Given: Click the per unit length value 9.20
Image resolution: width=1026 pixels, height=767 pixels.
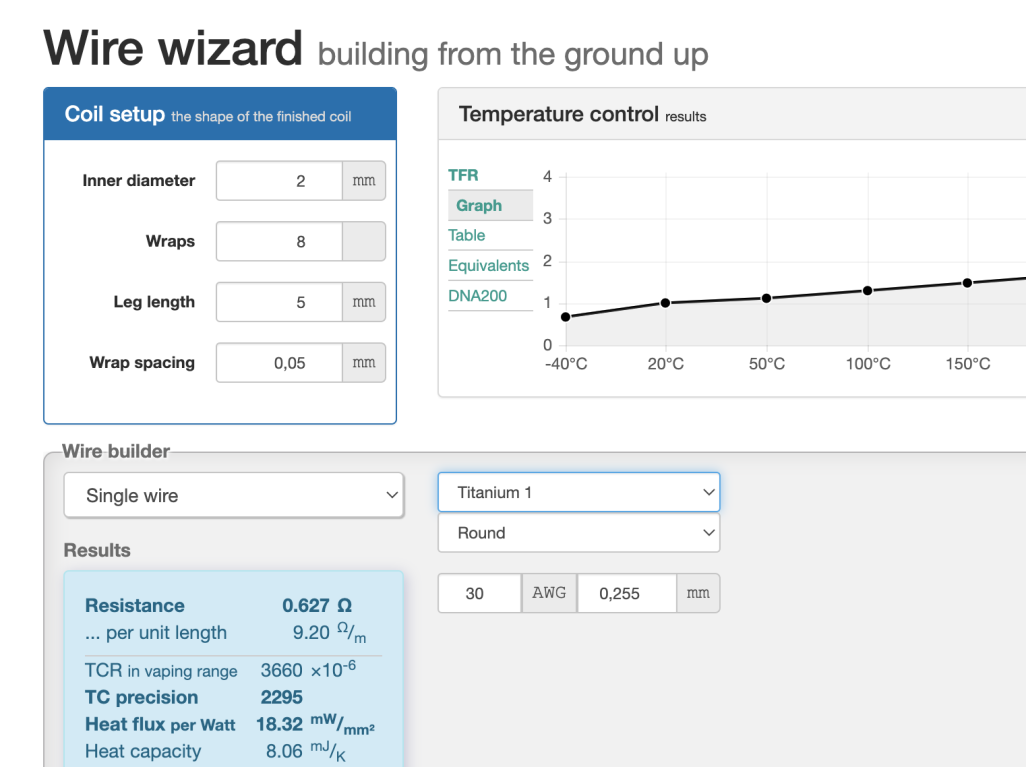Looking at the screenshot, I should [x=311, y=633].
